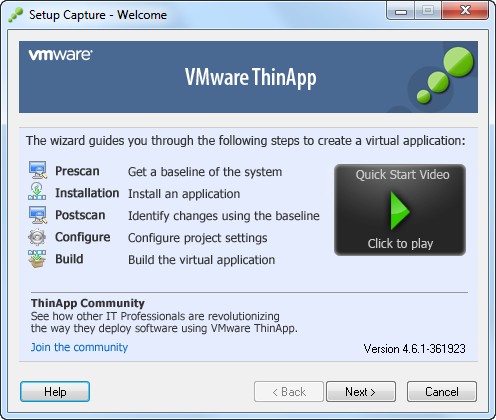Click the Help button

55,392
